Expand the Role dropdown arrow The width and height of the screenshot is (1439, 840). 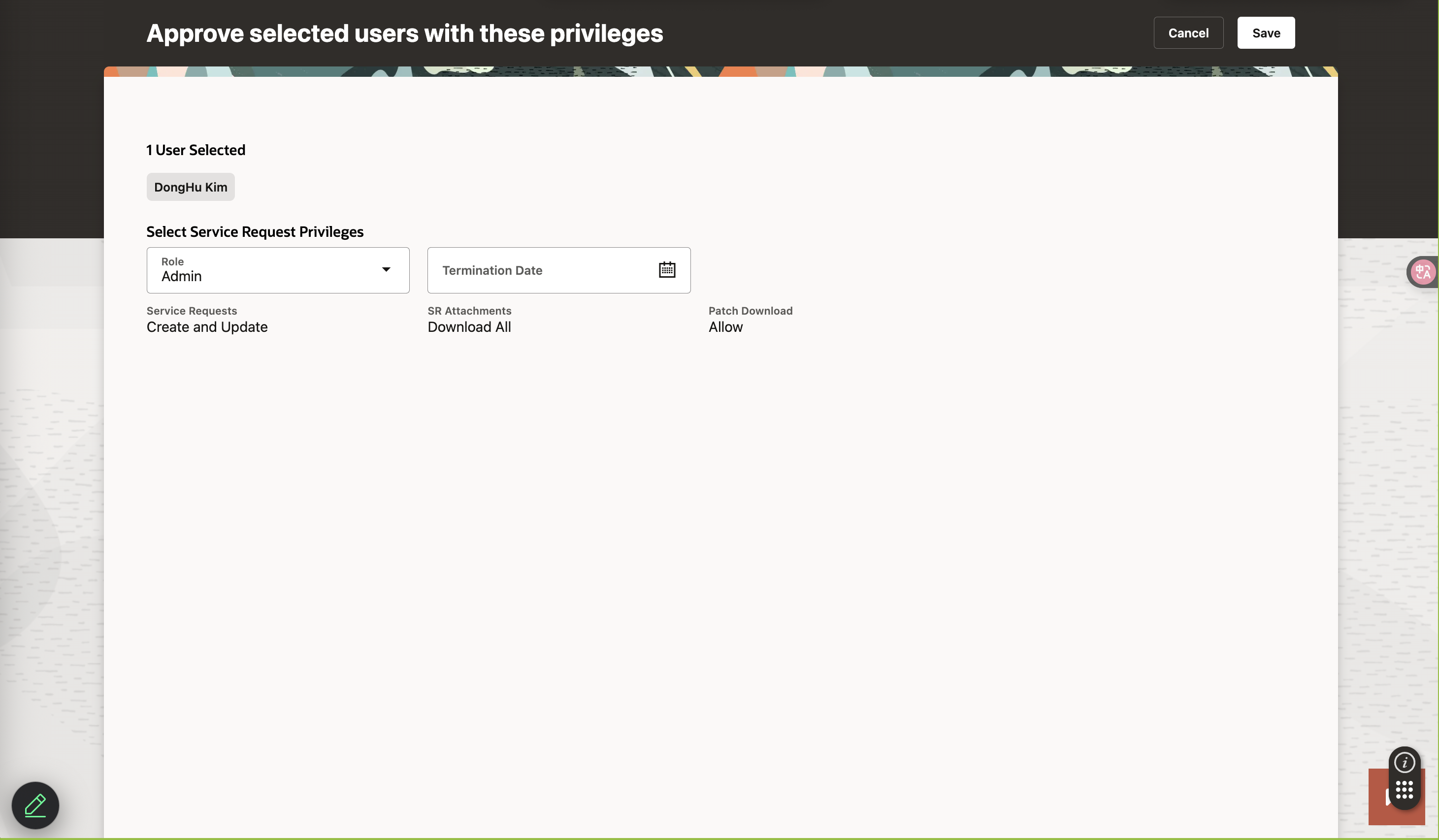tap(386, 269)
